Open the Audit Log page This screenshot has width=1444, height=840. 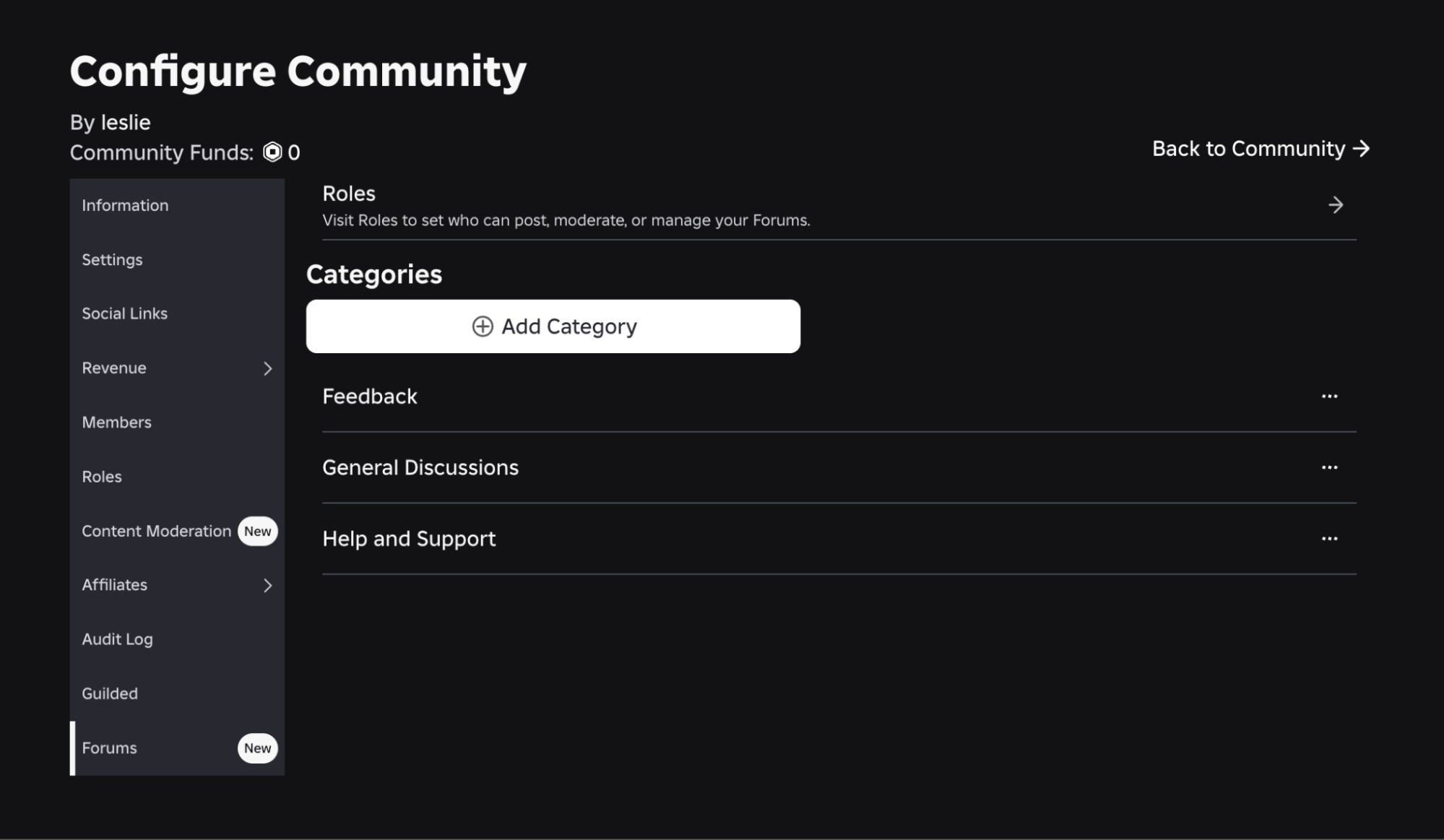tap(117, 638)
